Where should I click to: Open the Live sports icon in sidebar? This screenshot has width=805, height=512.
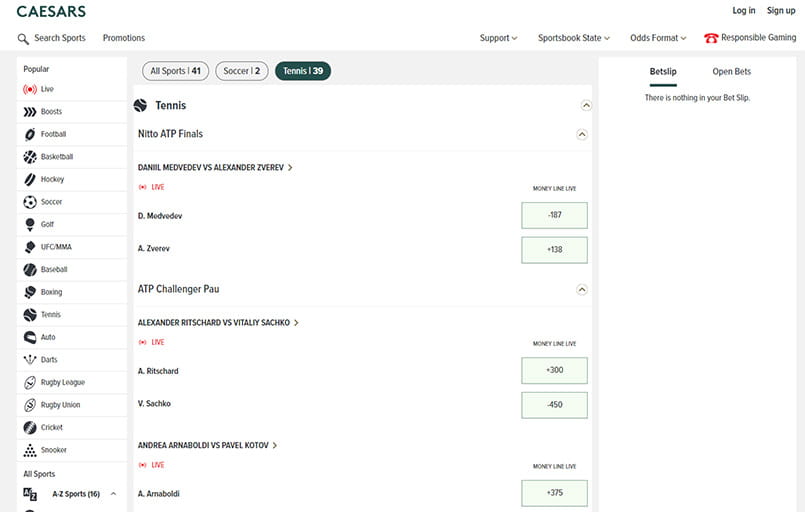pos(30,89)
